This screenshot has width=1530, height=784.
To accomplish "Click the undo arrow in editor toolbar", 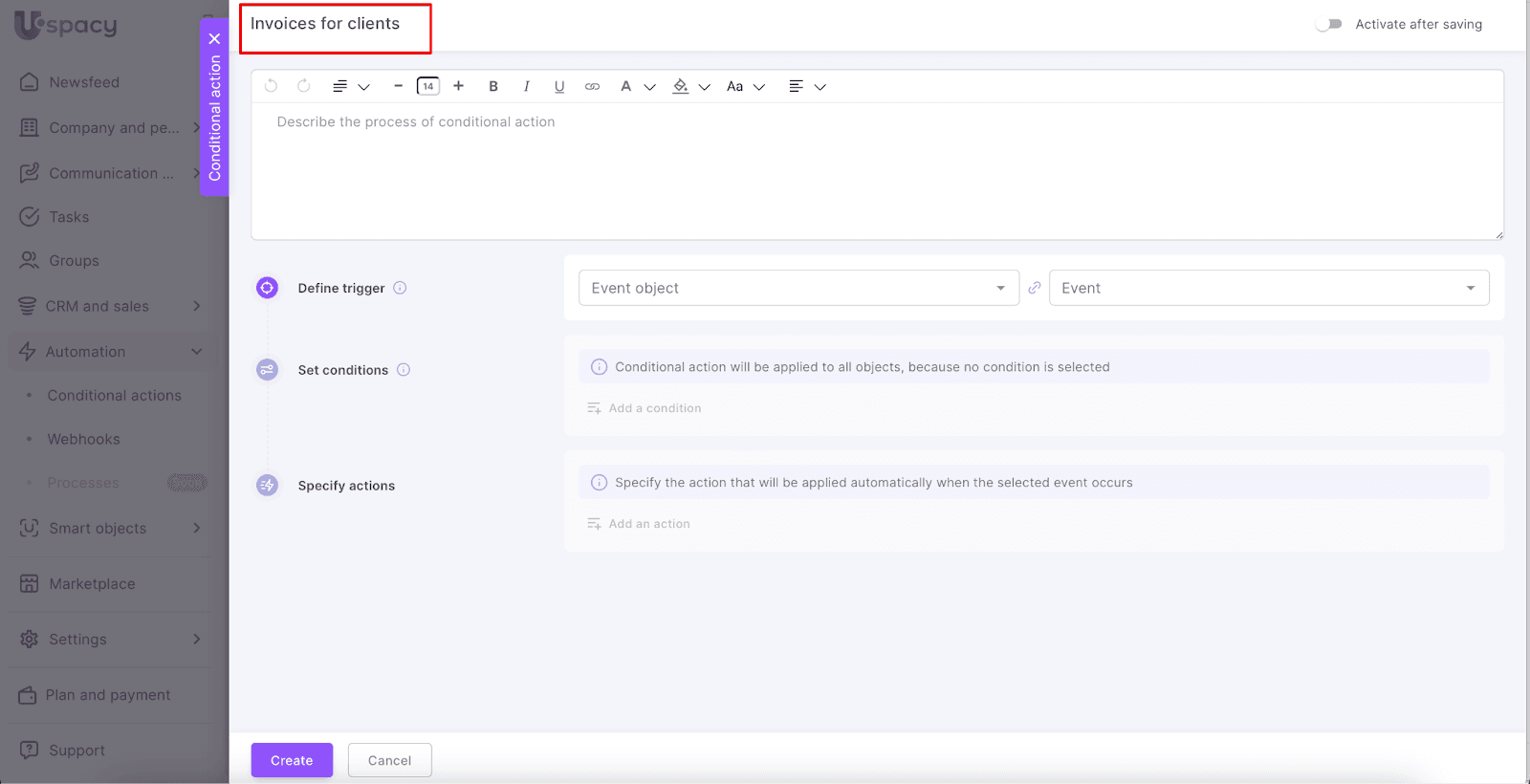I will point(272,86).
